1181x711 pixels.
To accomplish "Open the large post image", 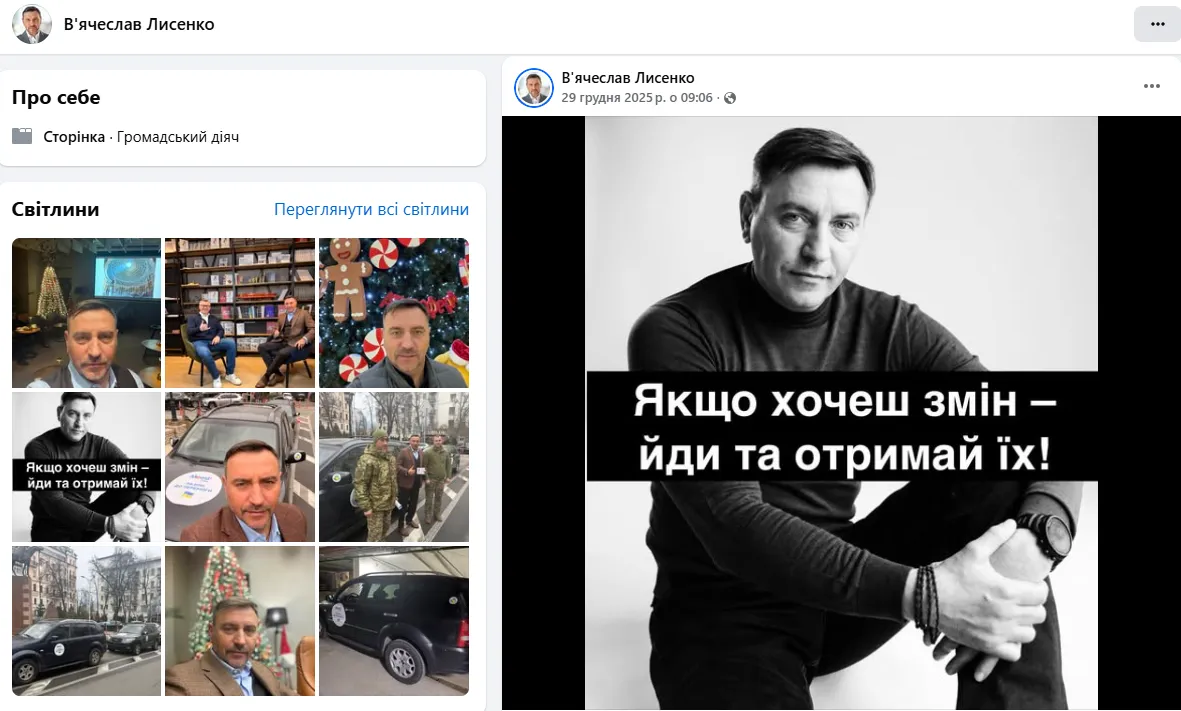I will [841, 413].
